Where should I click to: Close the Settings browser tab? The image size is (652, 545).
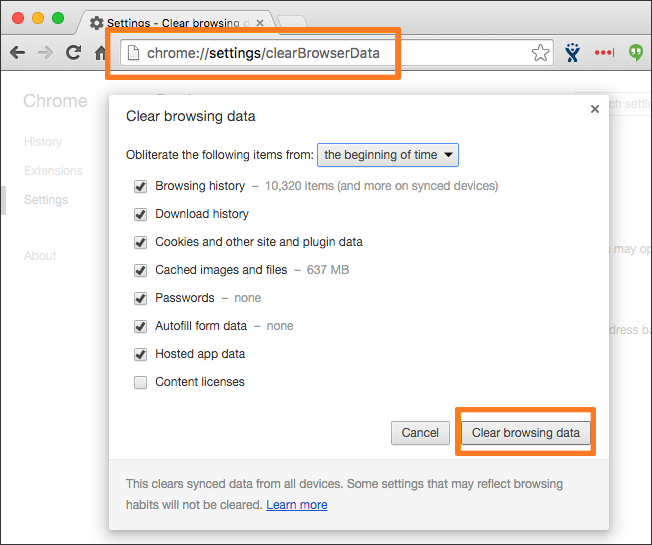pos(260,23)
